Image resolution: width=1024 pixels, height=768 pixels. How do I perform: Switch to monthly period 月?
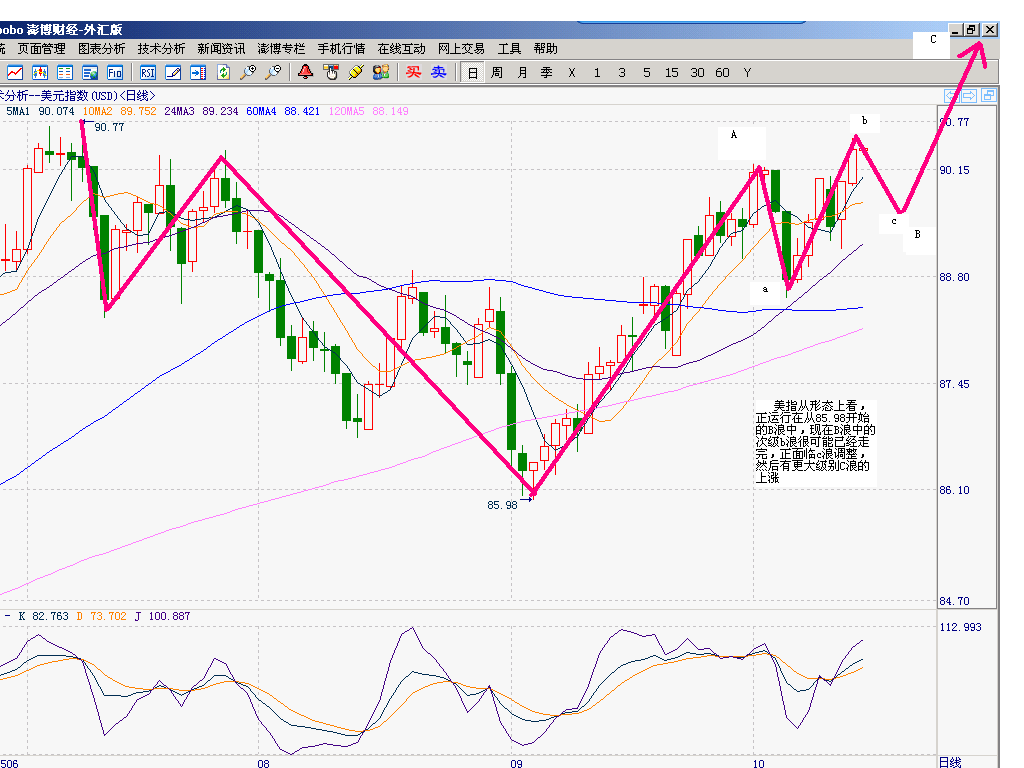click(522, 72)
